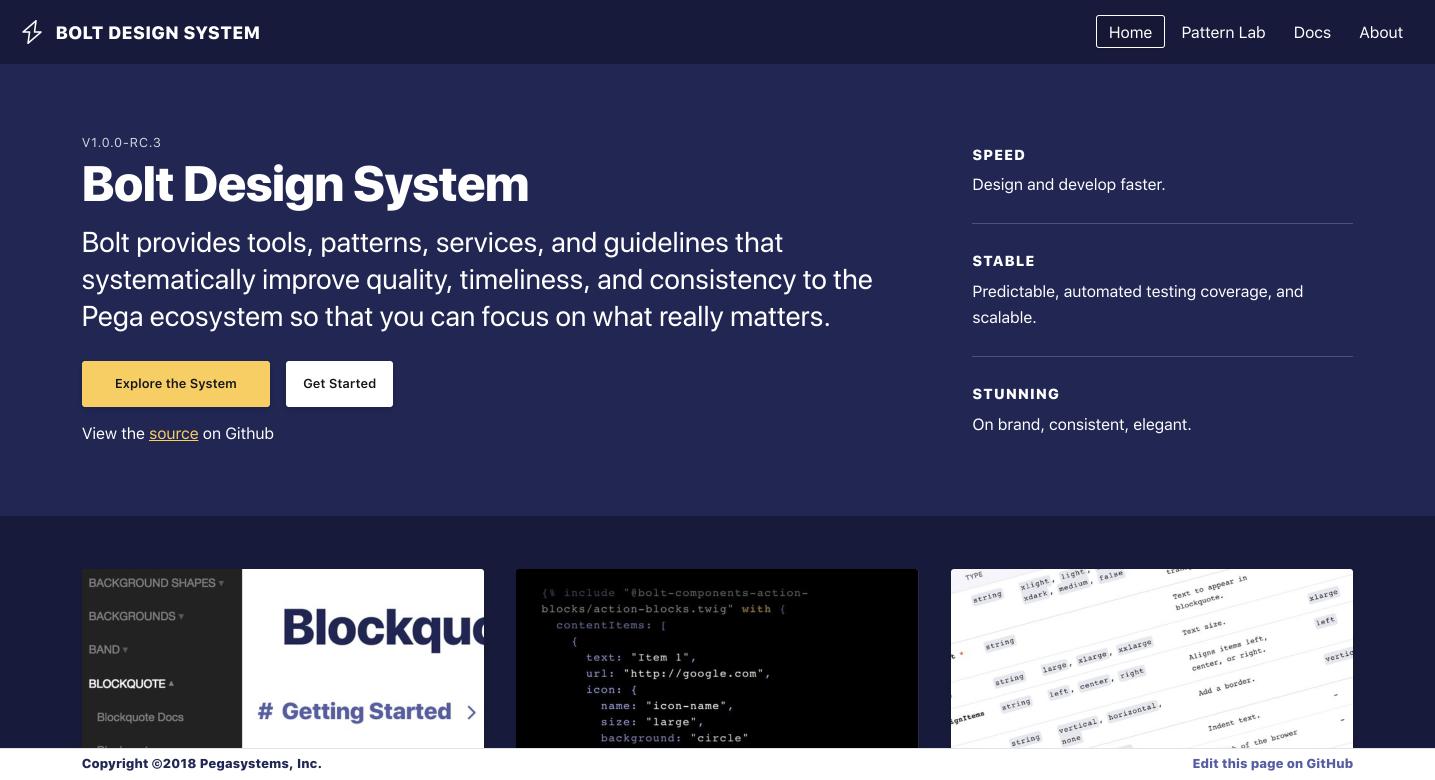Click the arrow beside Getting Started
The width and height of the screenshot is (1435, 780).
point(471,712)
